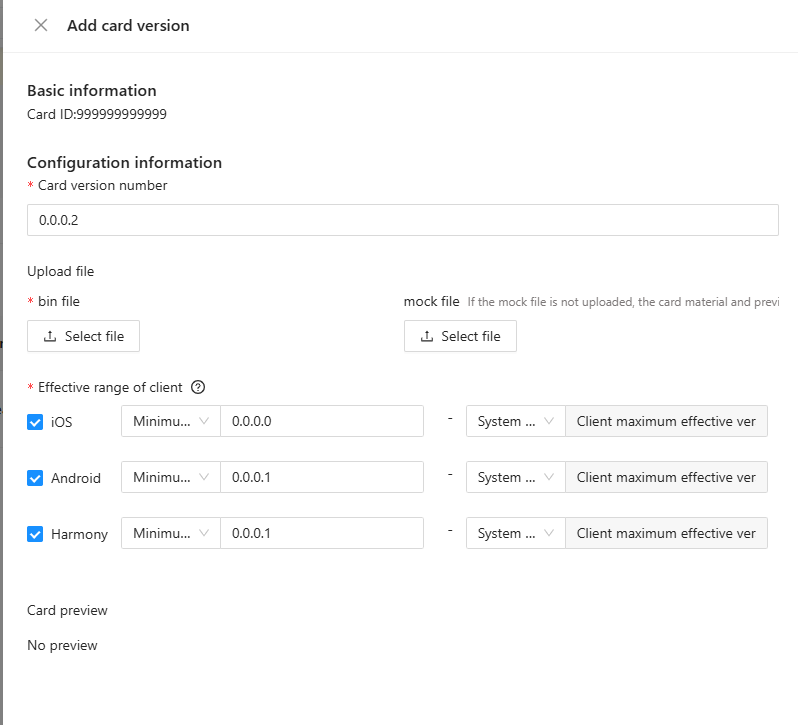Toggle the Harmony platform checkbox

click(35, 534)
